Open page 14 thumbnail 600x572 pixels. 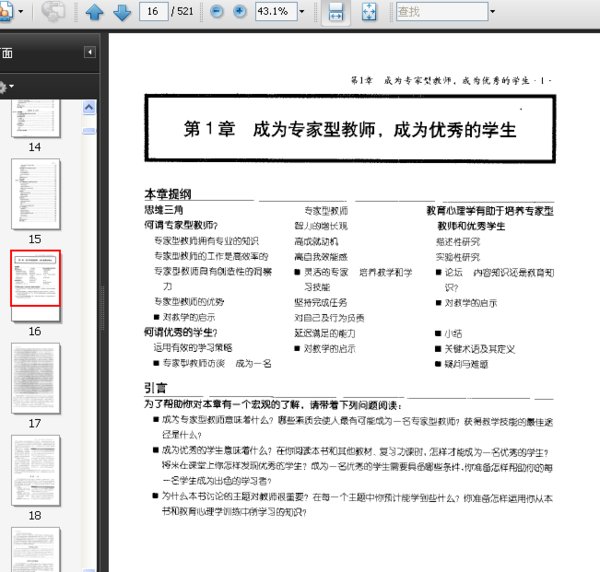(35, 118)
